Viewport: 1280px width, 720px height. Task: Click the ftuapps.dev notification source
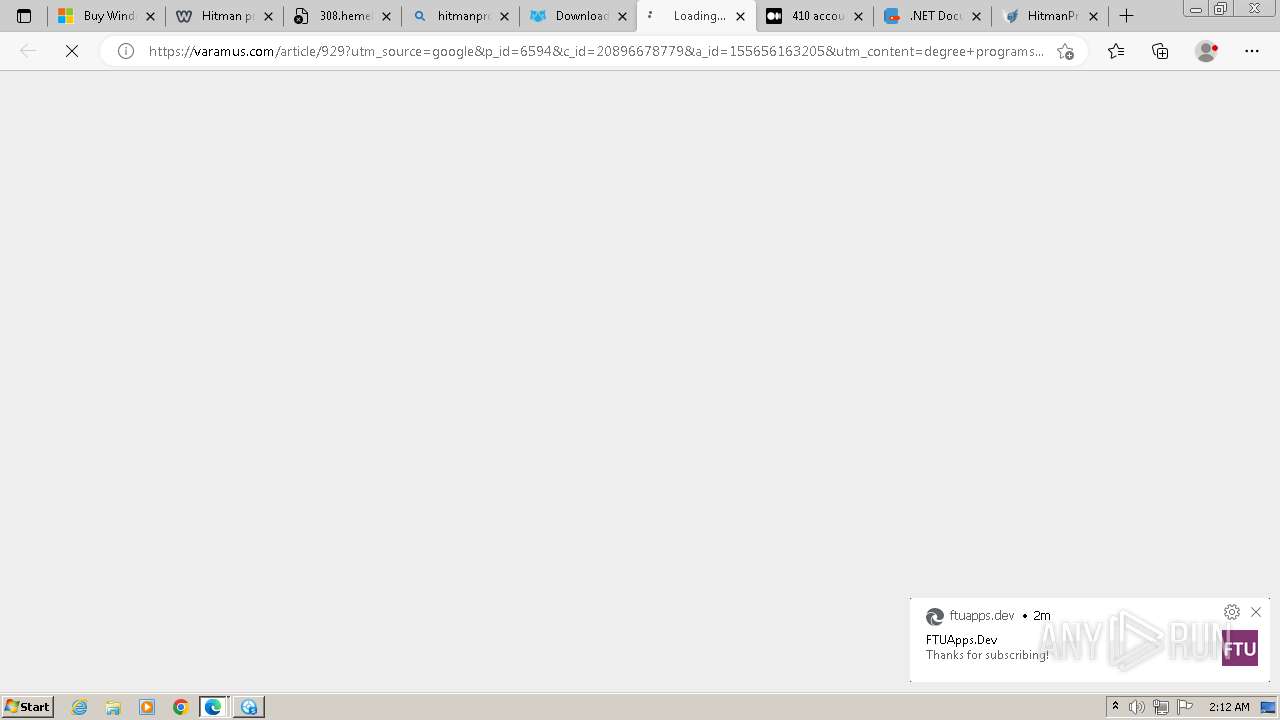pos(982,616)
